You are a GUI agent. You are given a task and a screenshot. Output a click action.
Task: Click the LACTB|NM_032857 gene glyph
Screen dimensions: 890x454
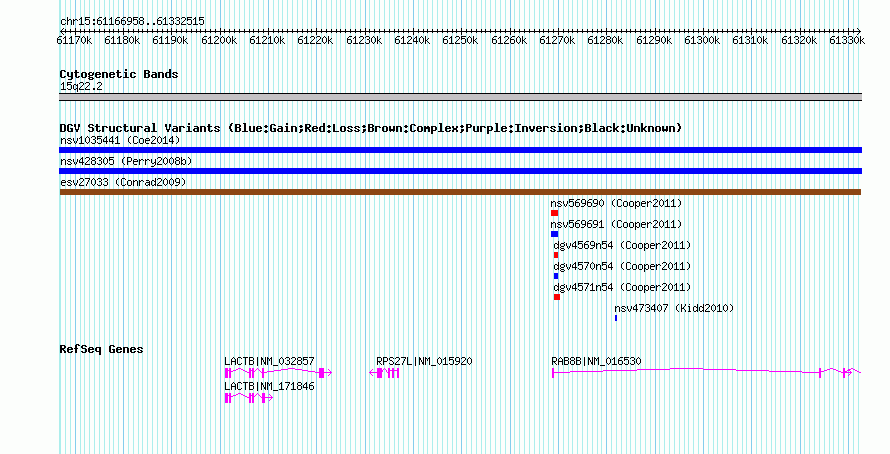(x=278, y=373)
